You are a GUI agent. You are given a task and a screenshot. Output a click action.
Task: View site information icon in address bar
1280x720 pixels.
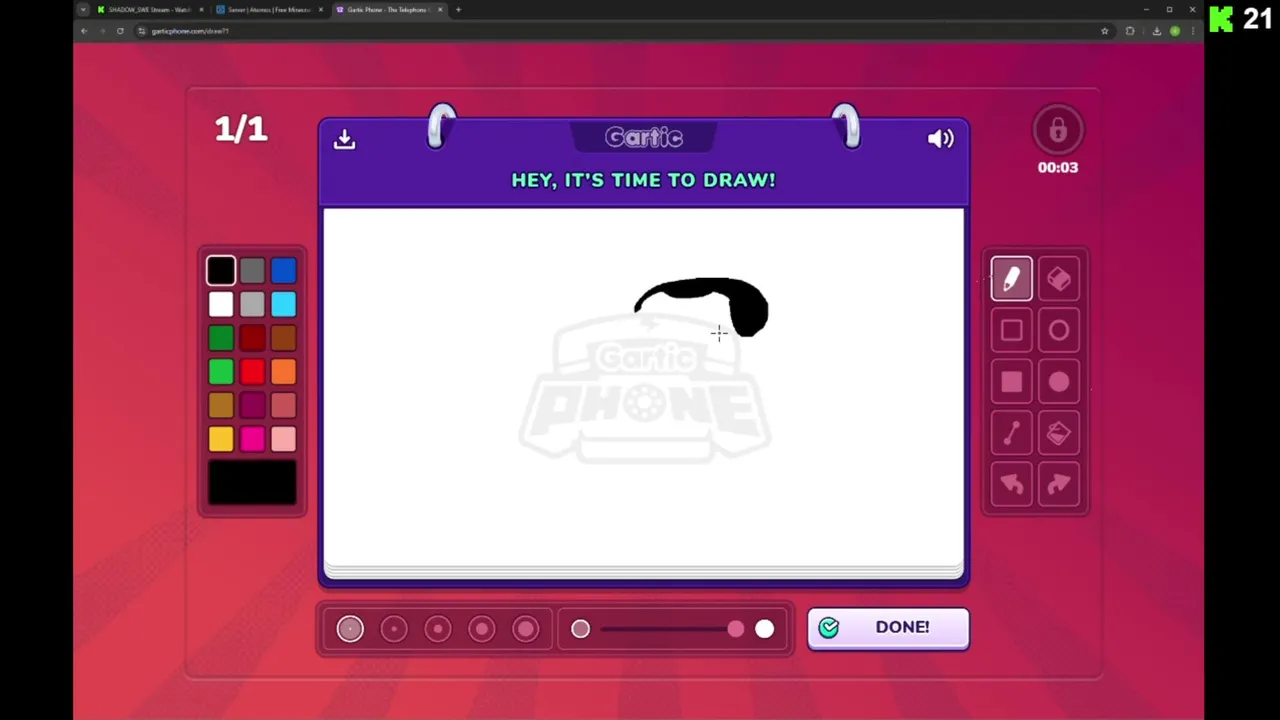click(x=142, y=31)
